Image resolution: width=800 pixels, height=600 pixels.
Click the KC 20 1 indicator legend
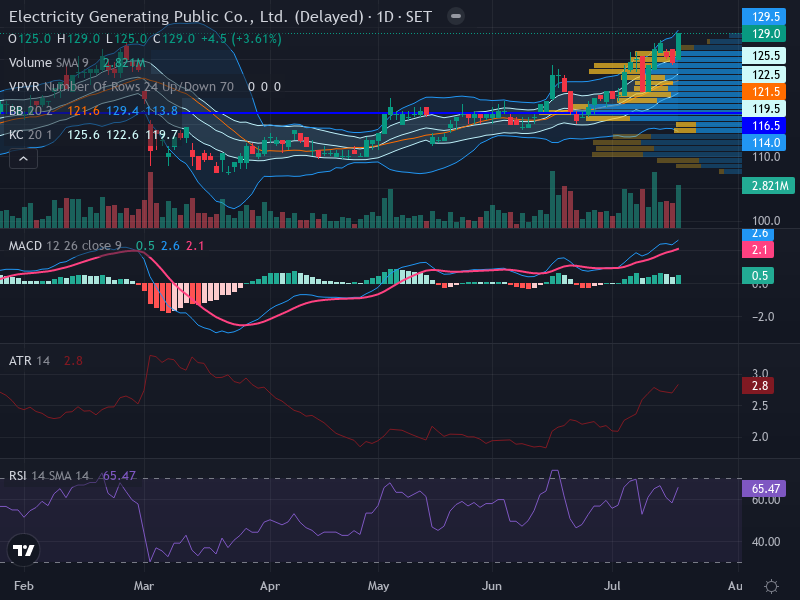31,135
